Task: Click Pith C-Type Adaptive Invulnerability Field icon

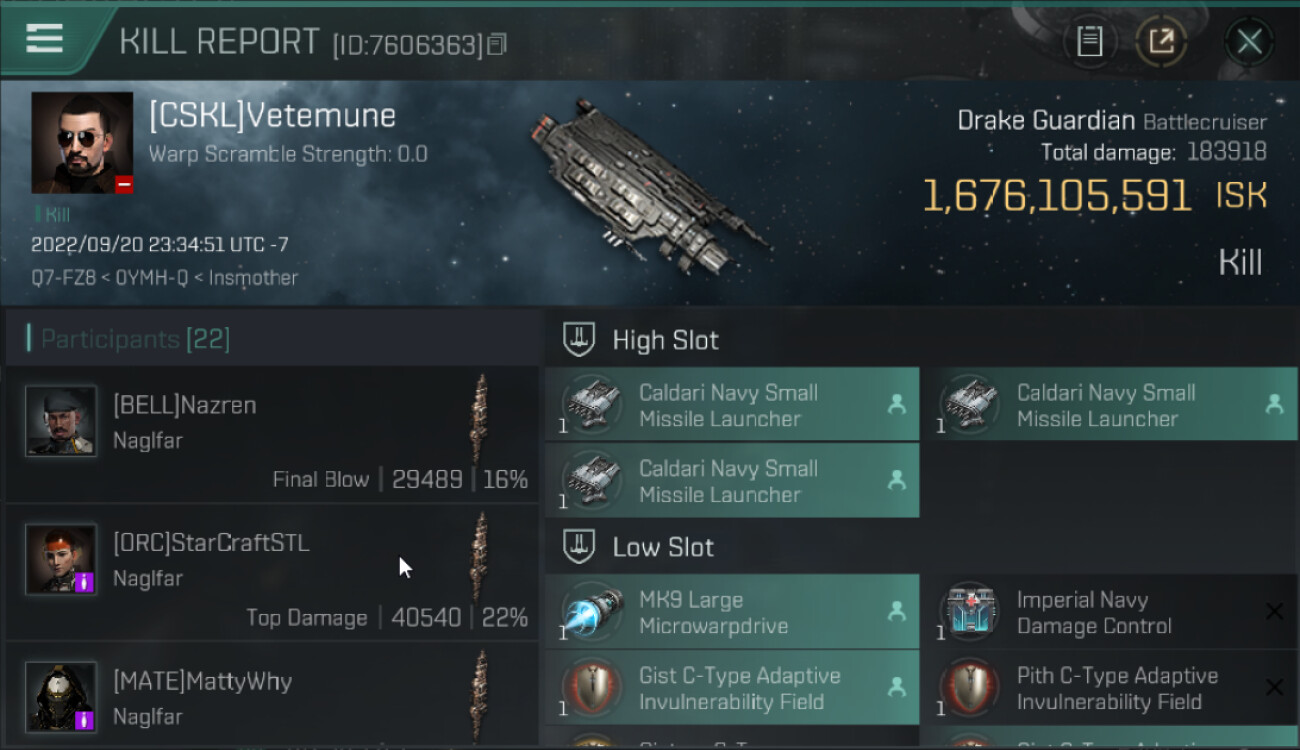Action: (x=969, y=688)
